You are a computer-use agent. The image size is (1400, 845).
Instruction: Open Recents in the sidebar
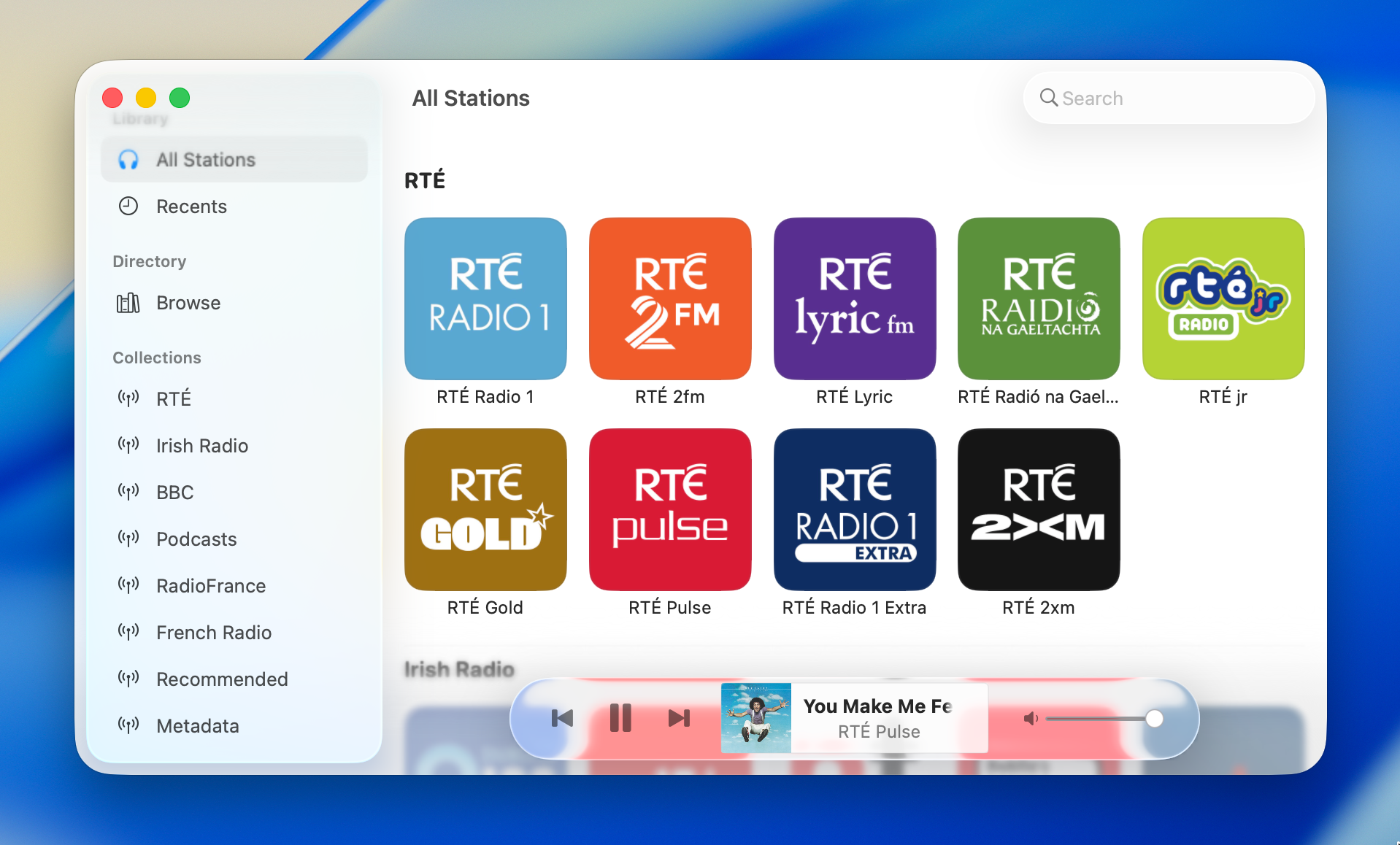pos(234,207)
